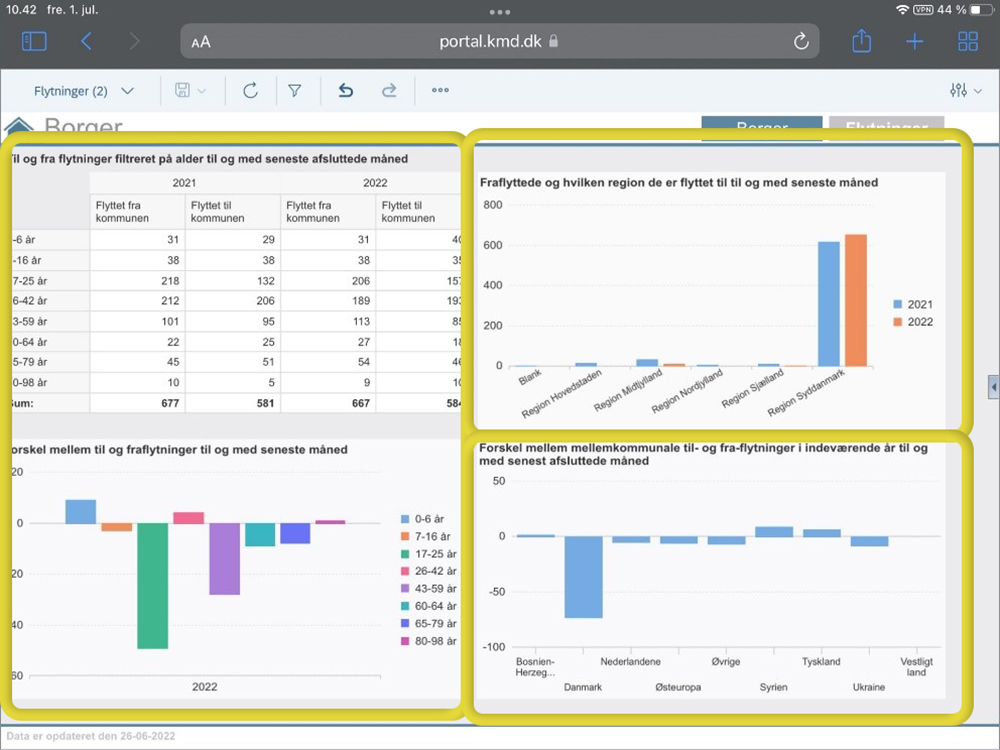Viewport: 1000px width, 750px height.
Task: Switch to the Flytninger tab
Action: [885, 128]
